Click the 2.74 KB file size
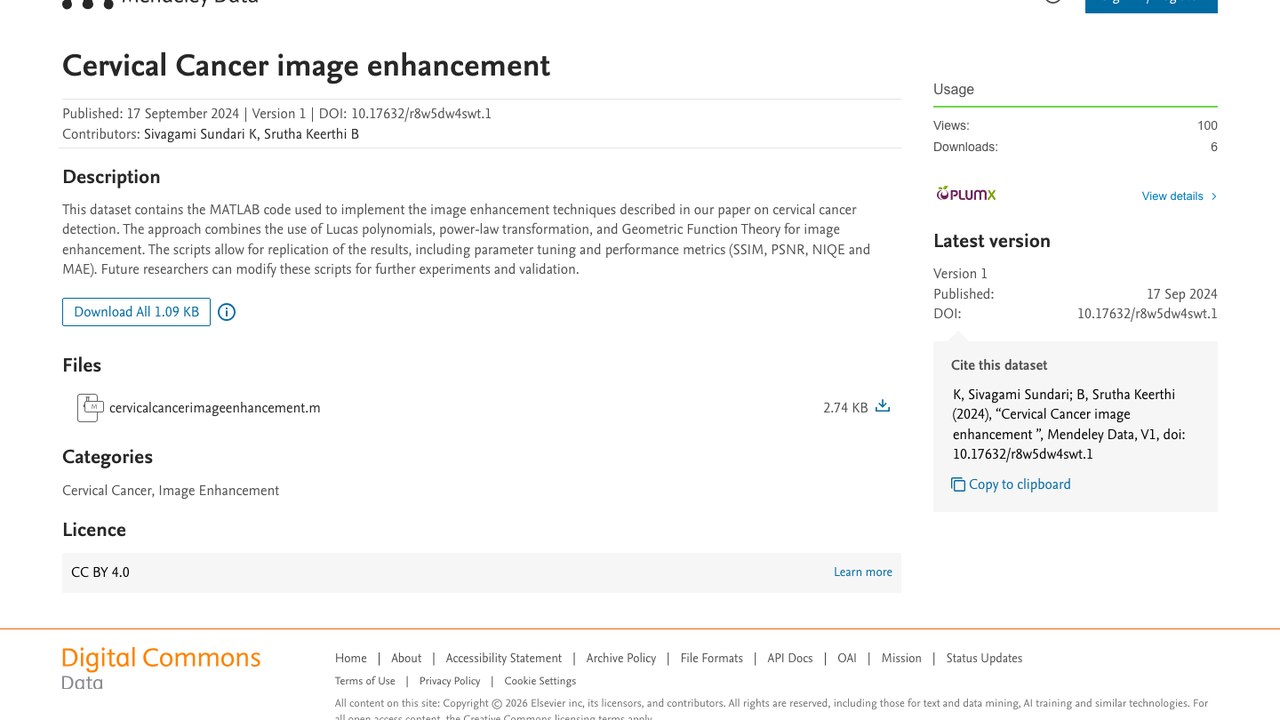Viewport: 1280px width, 720px height. pyautogui.click(x=845, y=408)
